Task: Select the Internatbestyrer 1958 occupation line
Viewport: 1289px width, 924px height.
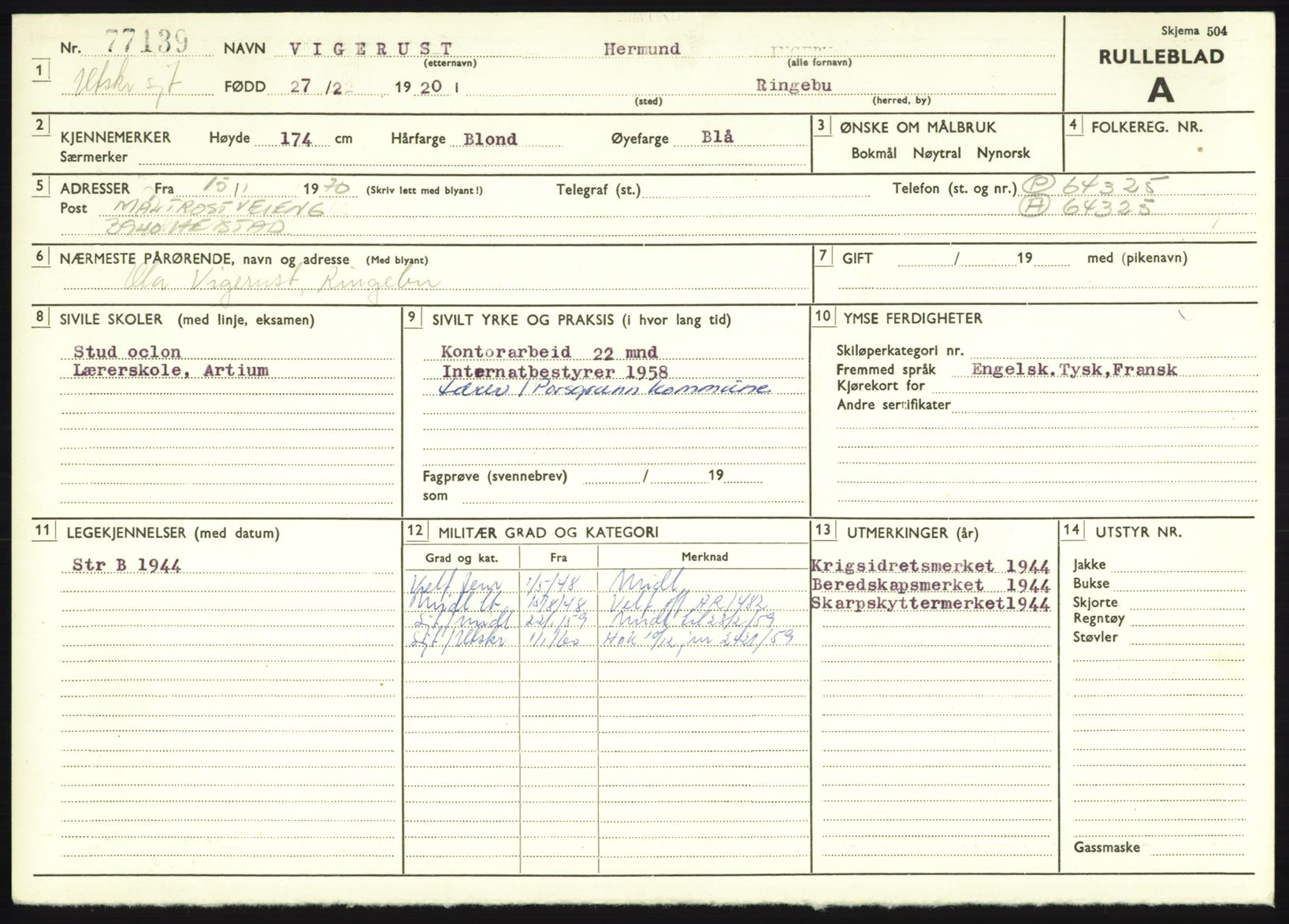Action: click(554, 372)
